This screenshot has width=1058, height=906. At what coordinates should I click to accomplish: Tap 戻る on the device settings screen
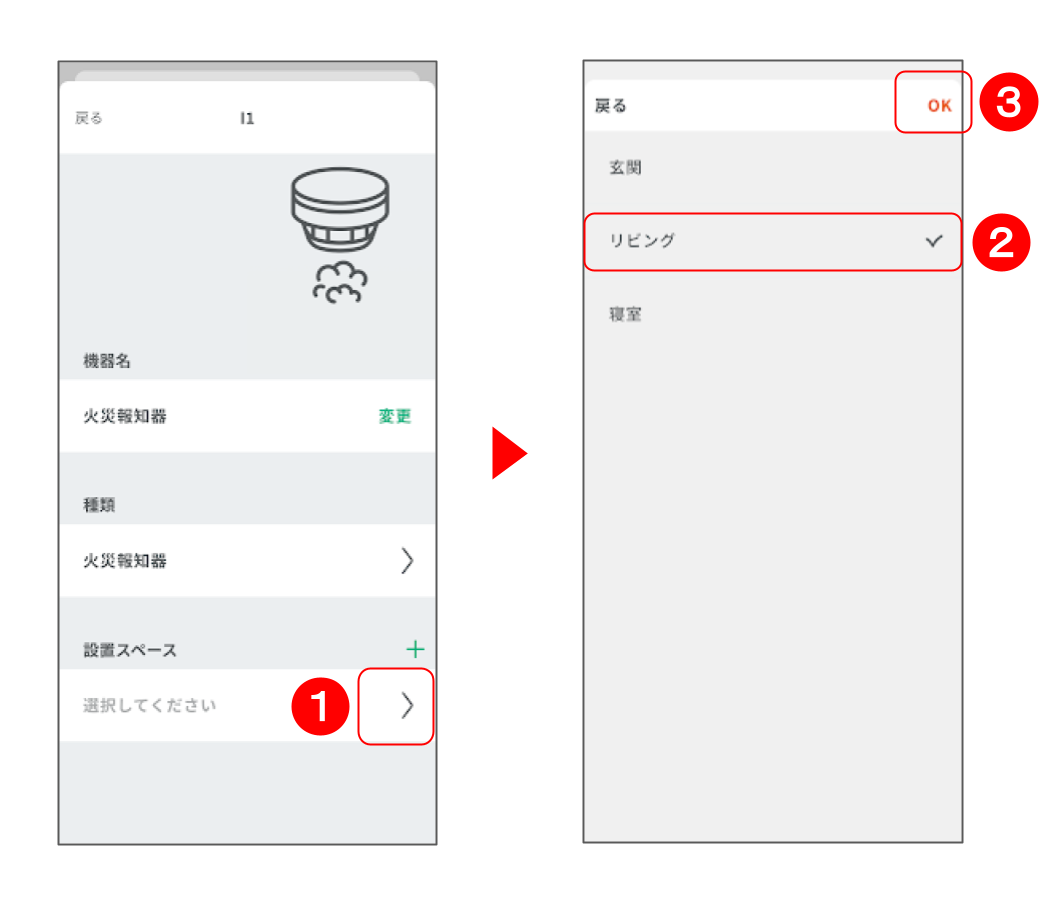tap(88, 118)
